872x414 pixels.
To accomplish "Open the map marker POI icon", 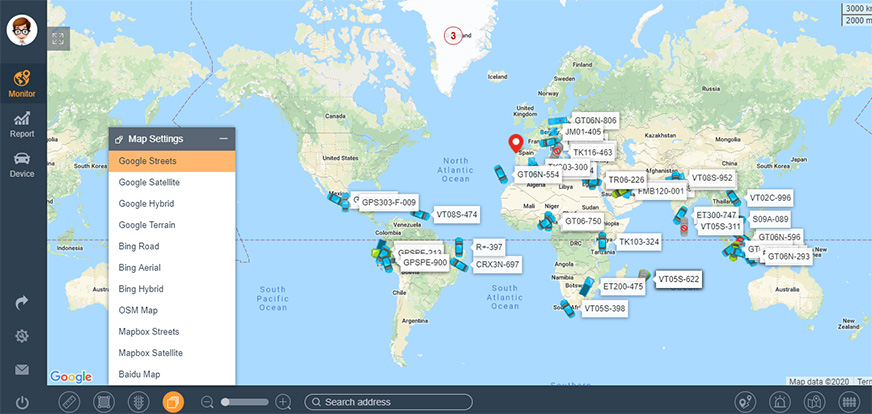I will pos(814,402).
